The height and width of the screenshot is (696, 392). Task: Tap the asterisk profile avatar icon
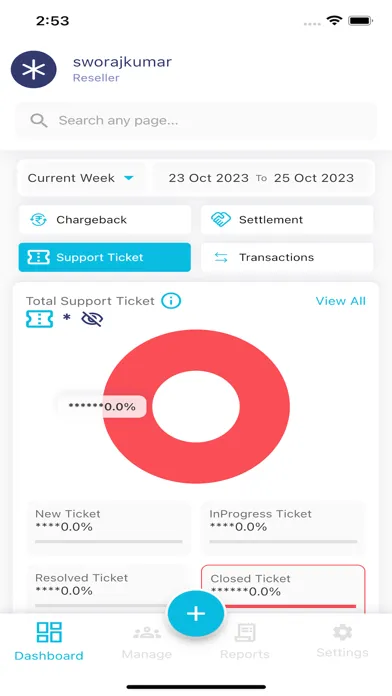34,70
